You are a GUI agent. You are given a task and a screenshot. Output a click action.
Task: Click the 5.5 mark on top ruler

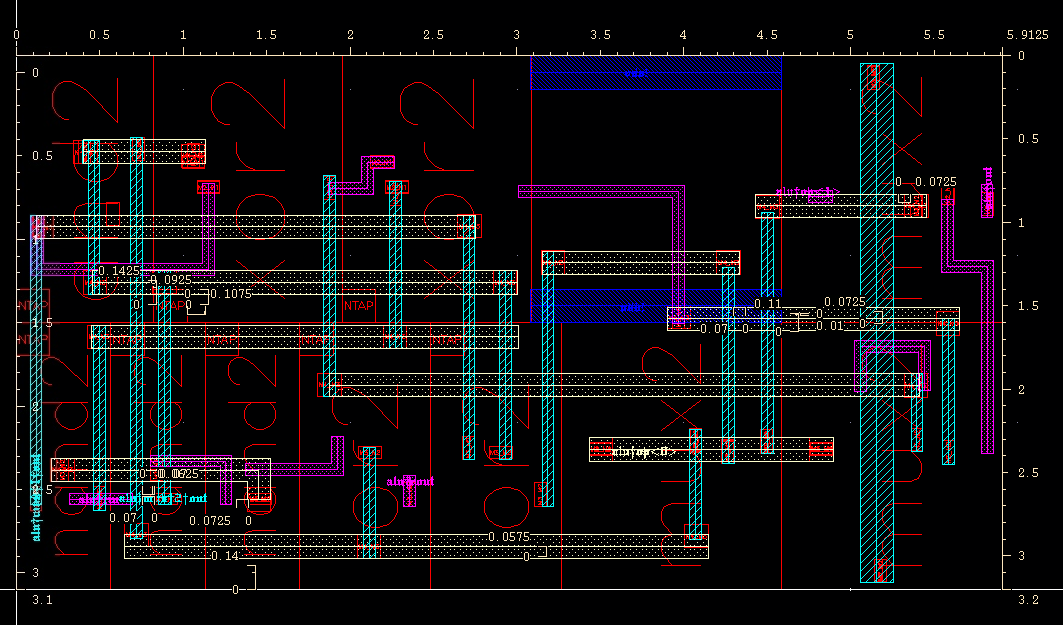coord(934,35)
